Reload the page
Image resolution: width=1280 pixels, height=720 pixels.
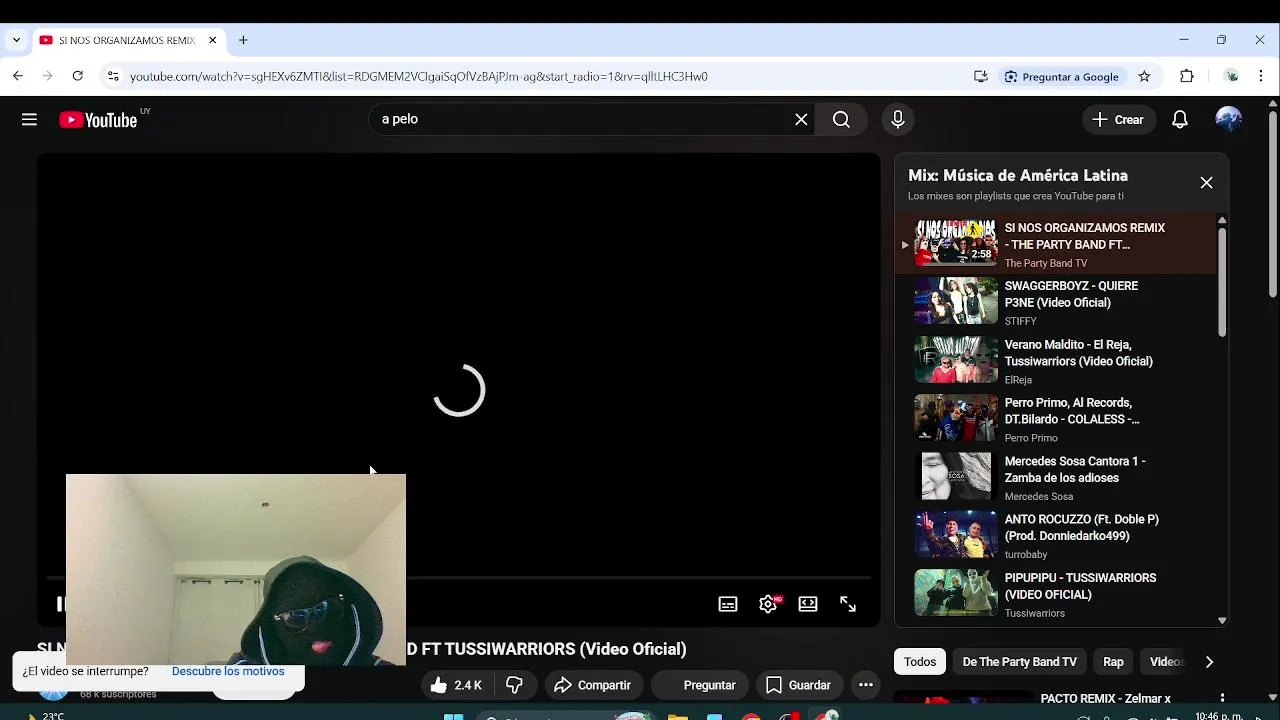tap(77, 76)
